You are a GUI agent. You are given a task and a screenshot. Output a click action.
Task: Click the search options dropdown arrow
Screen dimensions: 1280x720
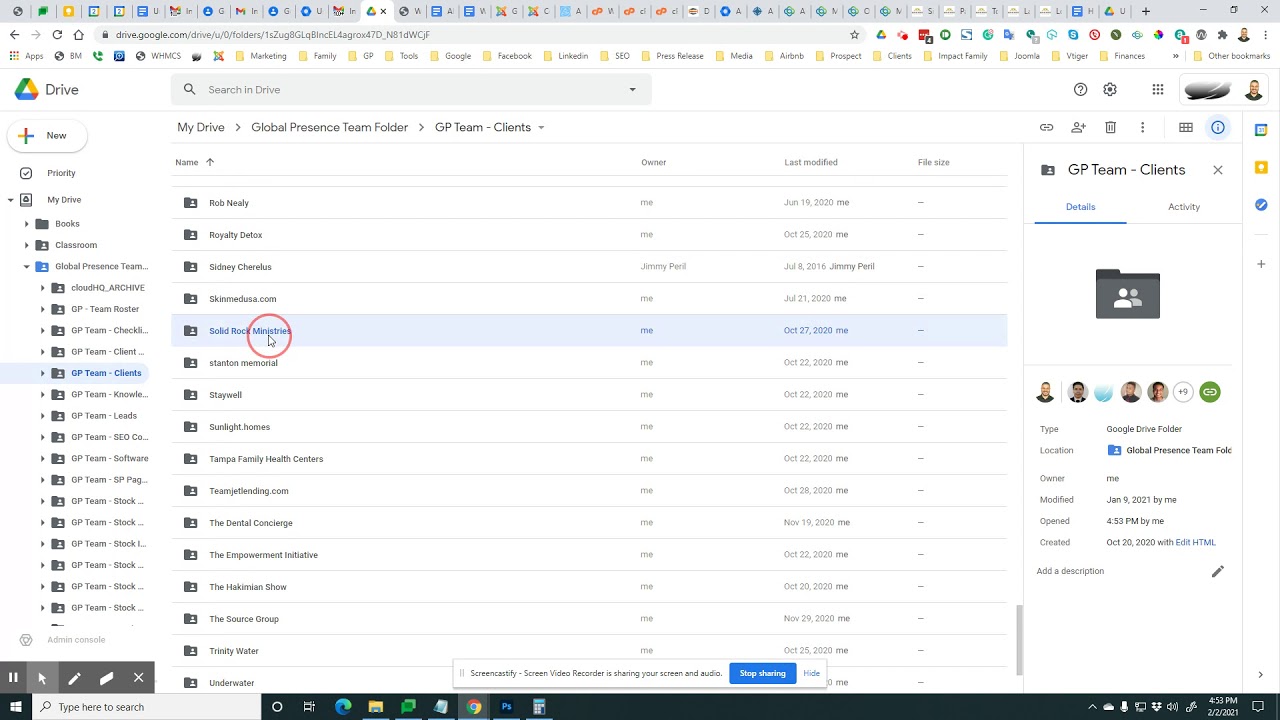coord(632,89)
